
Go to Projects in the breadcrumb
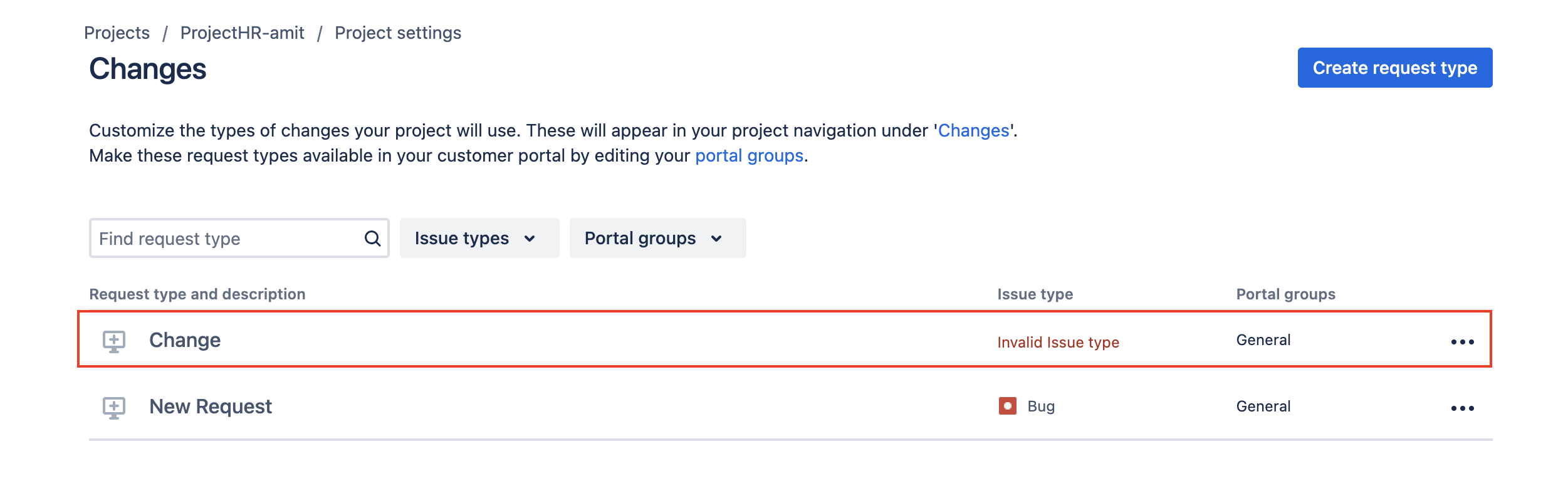click(x=117, y=33)
